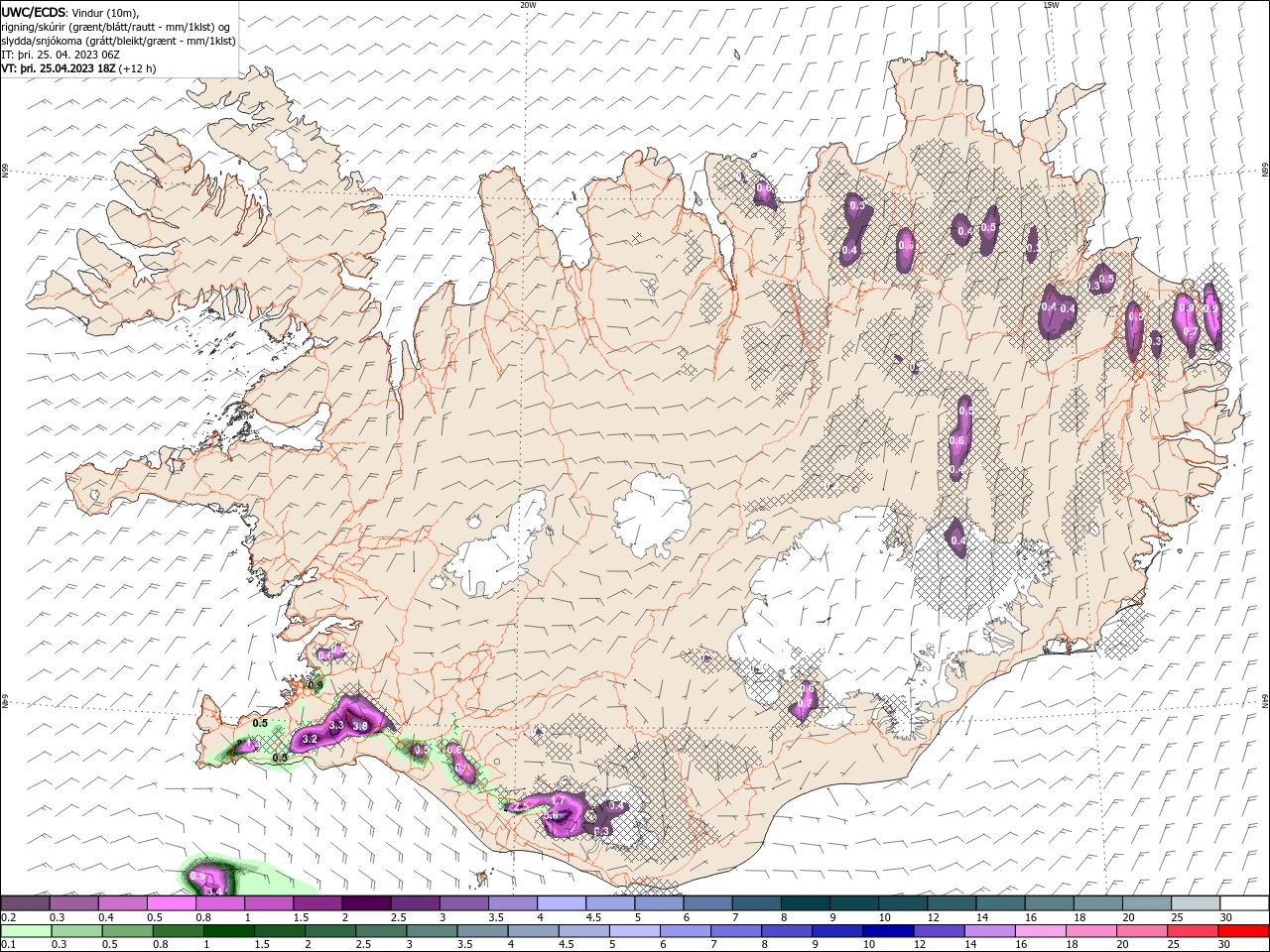1270x952 pixels.
Task: Pick the darkest purple snow swatch labeled 2
Action: click(x=366, y=903)
